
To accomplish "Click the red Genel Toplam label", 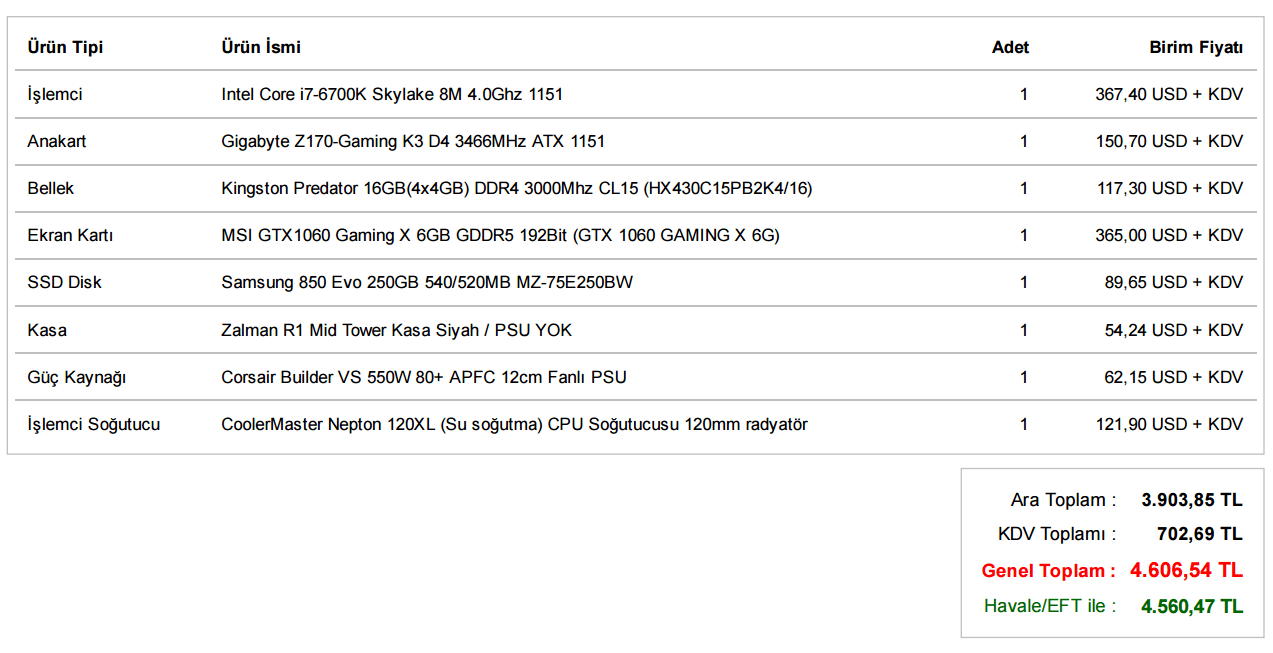I will (1049, 571).
